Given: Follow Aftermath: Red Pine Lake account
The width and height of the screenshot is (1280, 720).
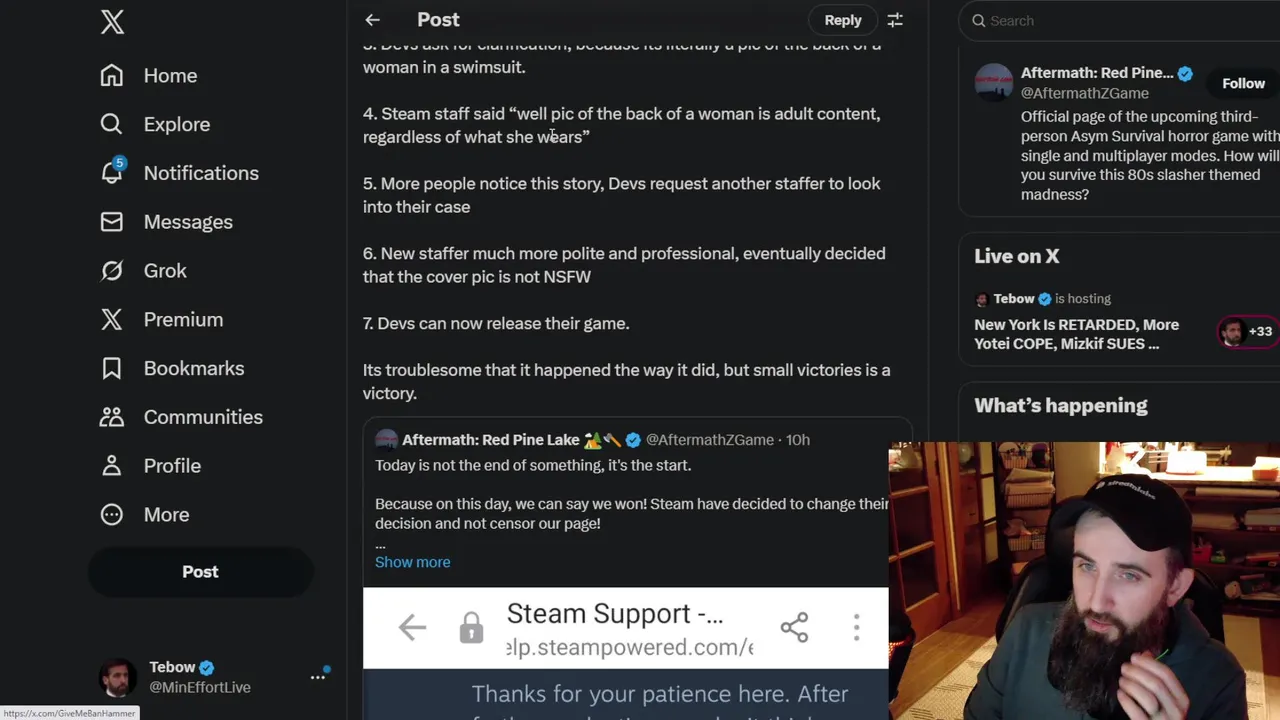Looking at the screenshot, I should (1243, 83).
